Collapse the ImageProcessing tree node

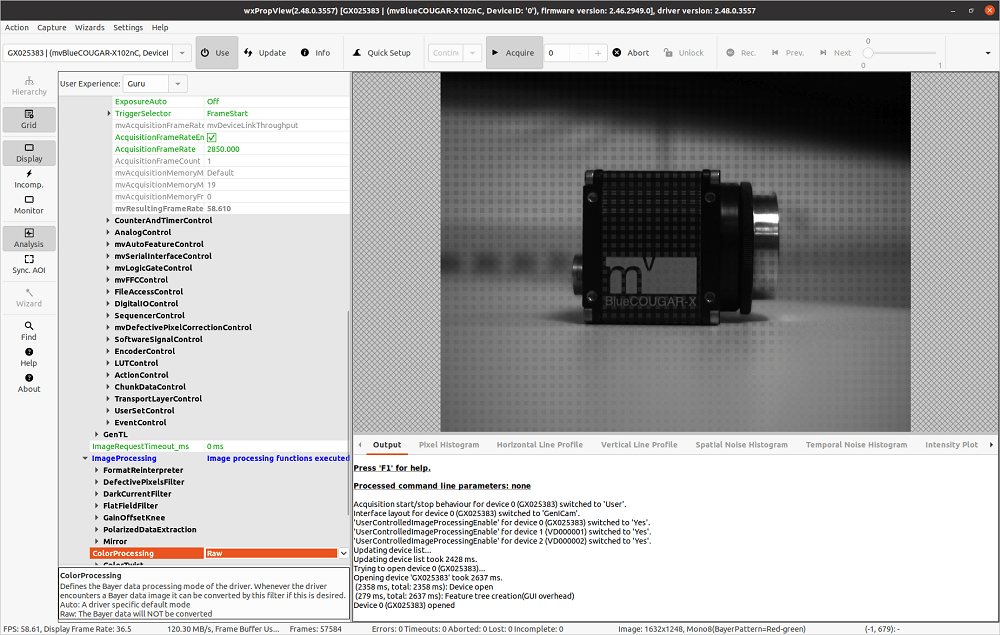click(85, 458)
